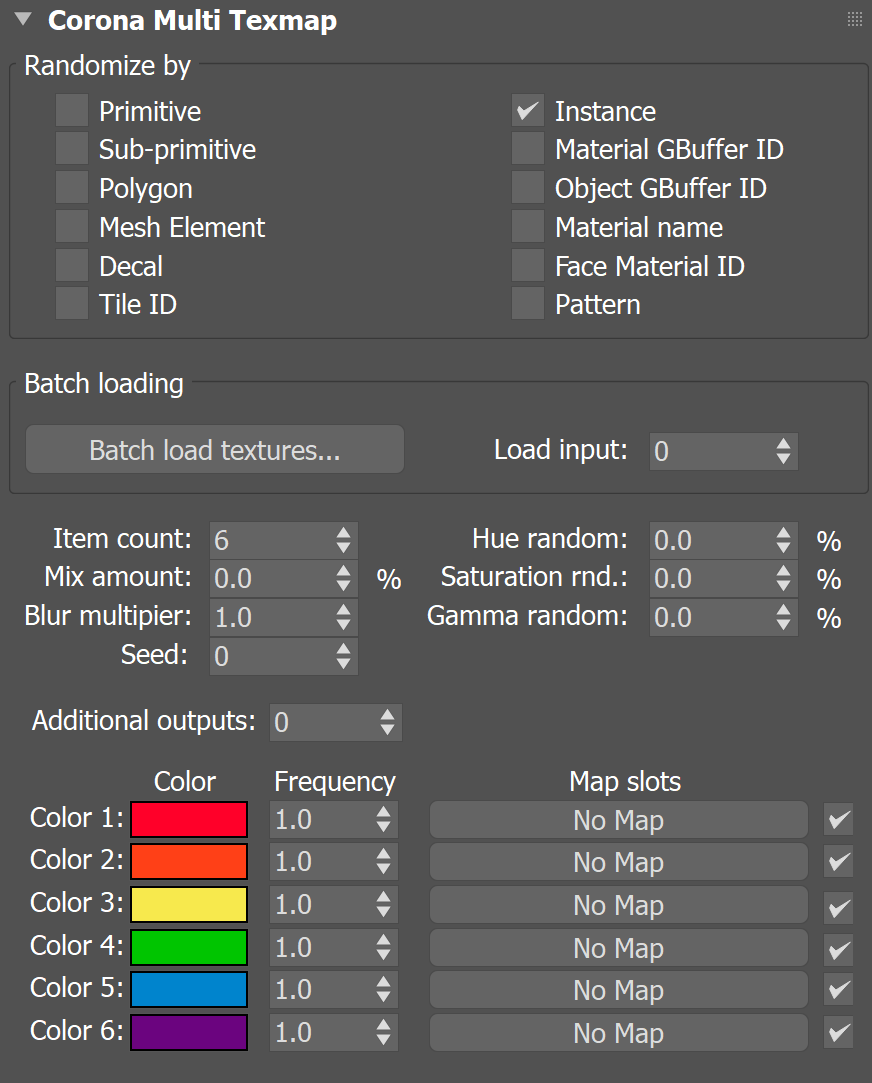The width and height of the screenshot is (872, 1083).
Task: Tick the Face Material ID checkbox
Action: click(x=528, y=266)
